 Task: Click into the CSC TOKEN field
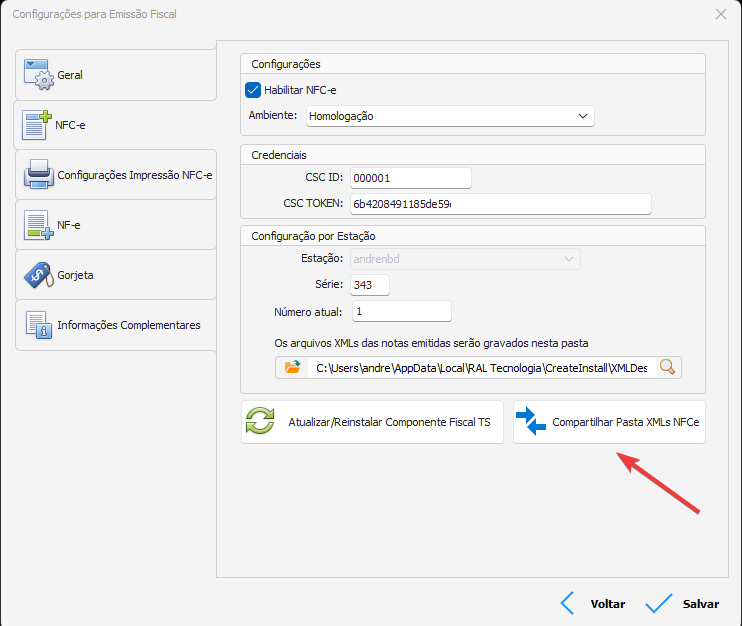500,204
